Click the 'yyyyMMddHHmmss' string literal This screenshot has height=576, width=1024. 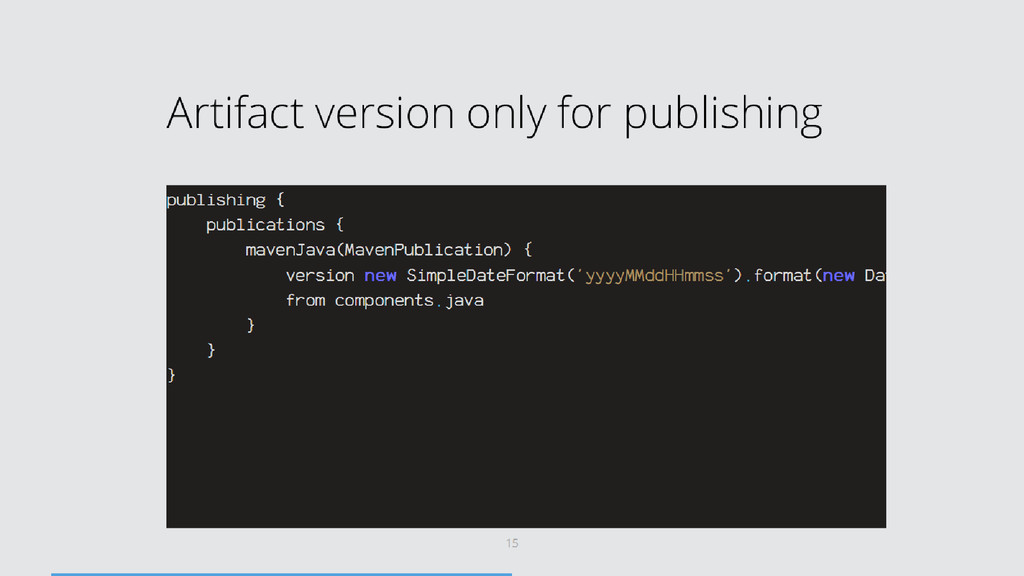(x=654, y=276)
